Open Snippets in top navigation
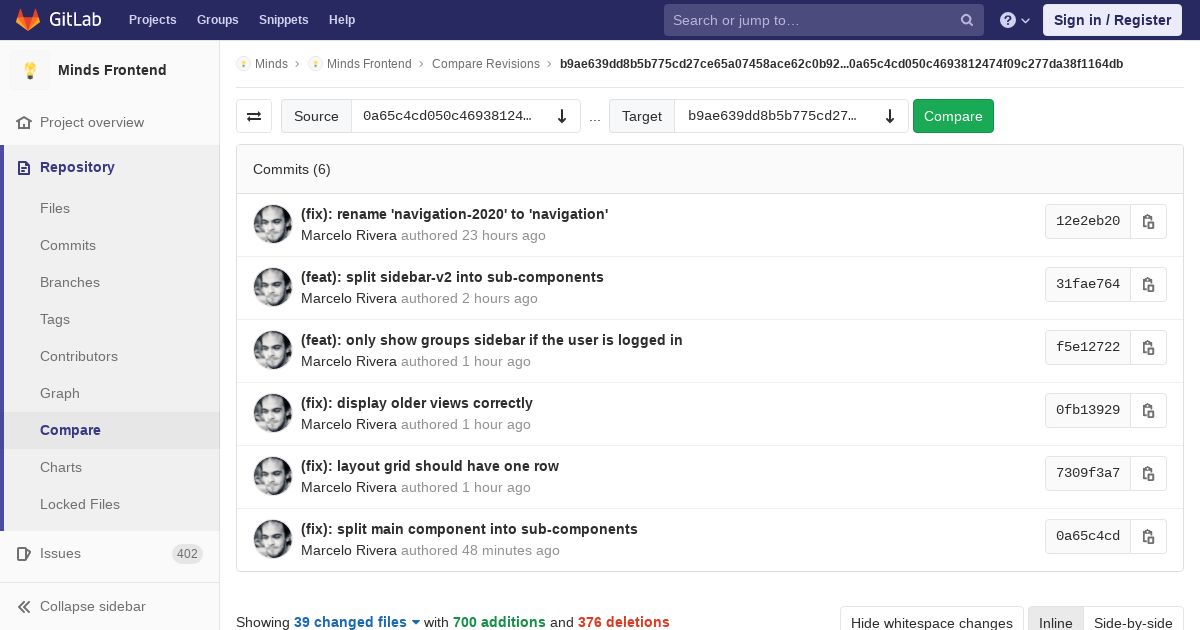 (x=284, y=20)
